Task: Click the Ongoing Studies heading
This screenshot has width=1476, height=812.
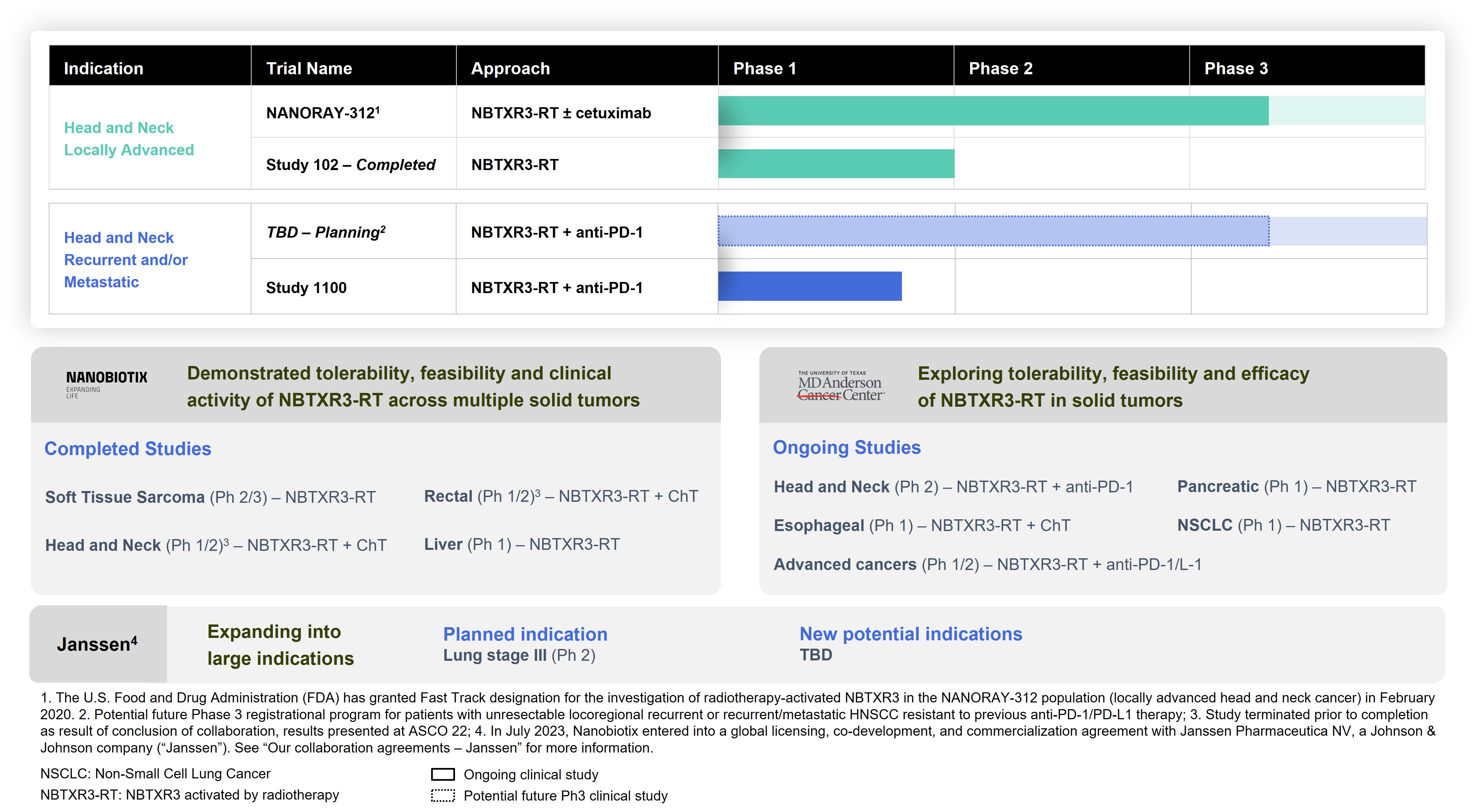Action: 846,447
